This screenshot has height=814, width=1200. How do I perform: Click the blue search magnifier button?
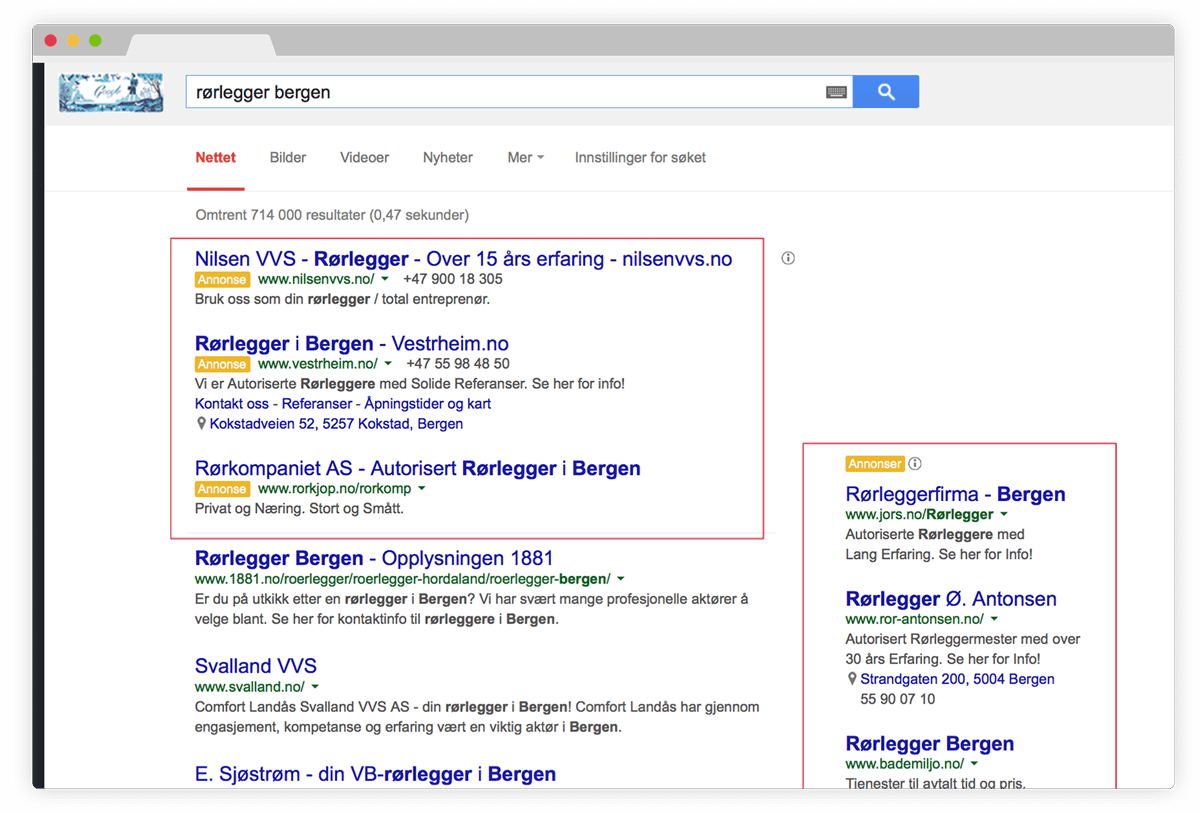(886, 92)
